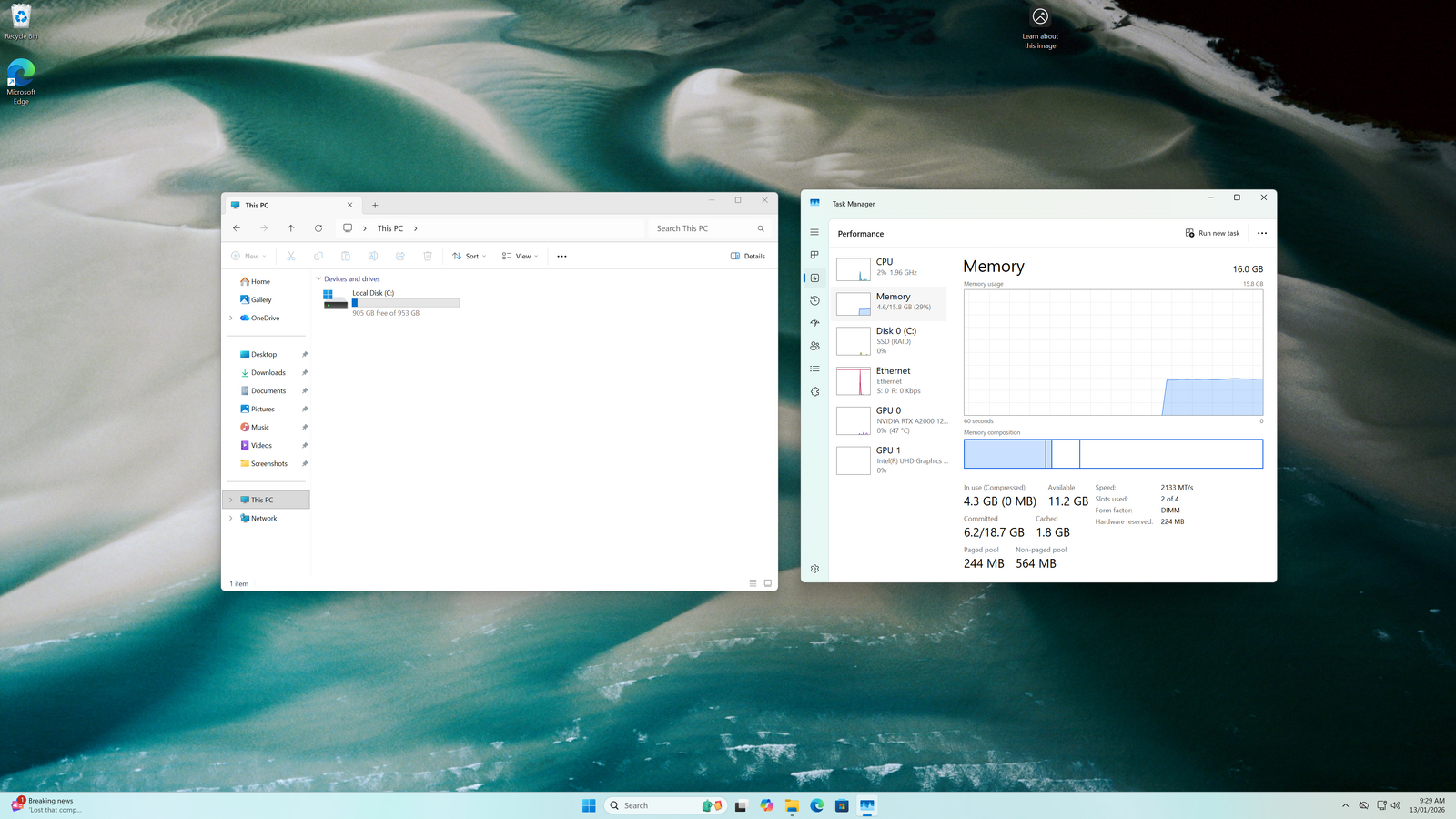Open the Sort dropdown in File Explorer
Screen dimensions: 1456x819
pos(469,256)
